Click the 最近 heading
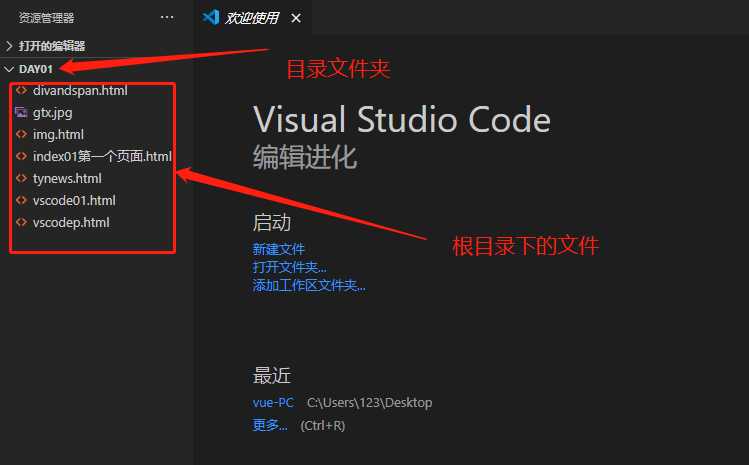The width and height of the screenshot is (749, 465). tap(271, 376)
